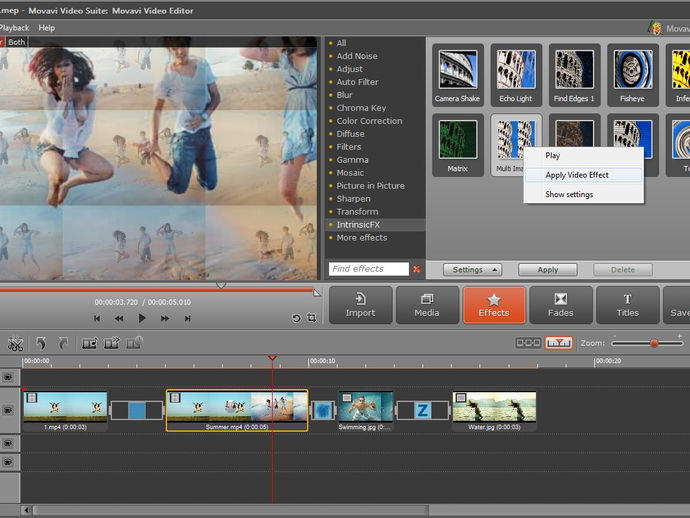Choose Apply Video Effect from context menu
This screenshot has height=518, width=690.
tap(584, 175)
